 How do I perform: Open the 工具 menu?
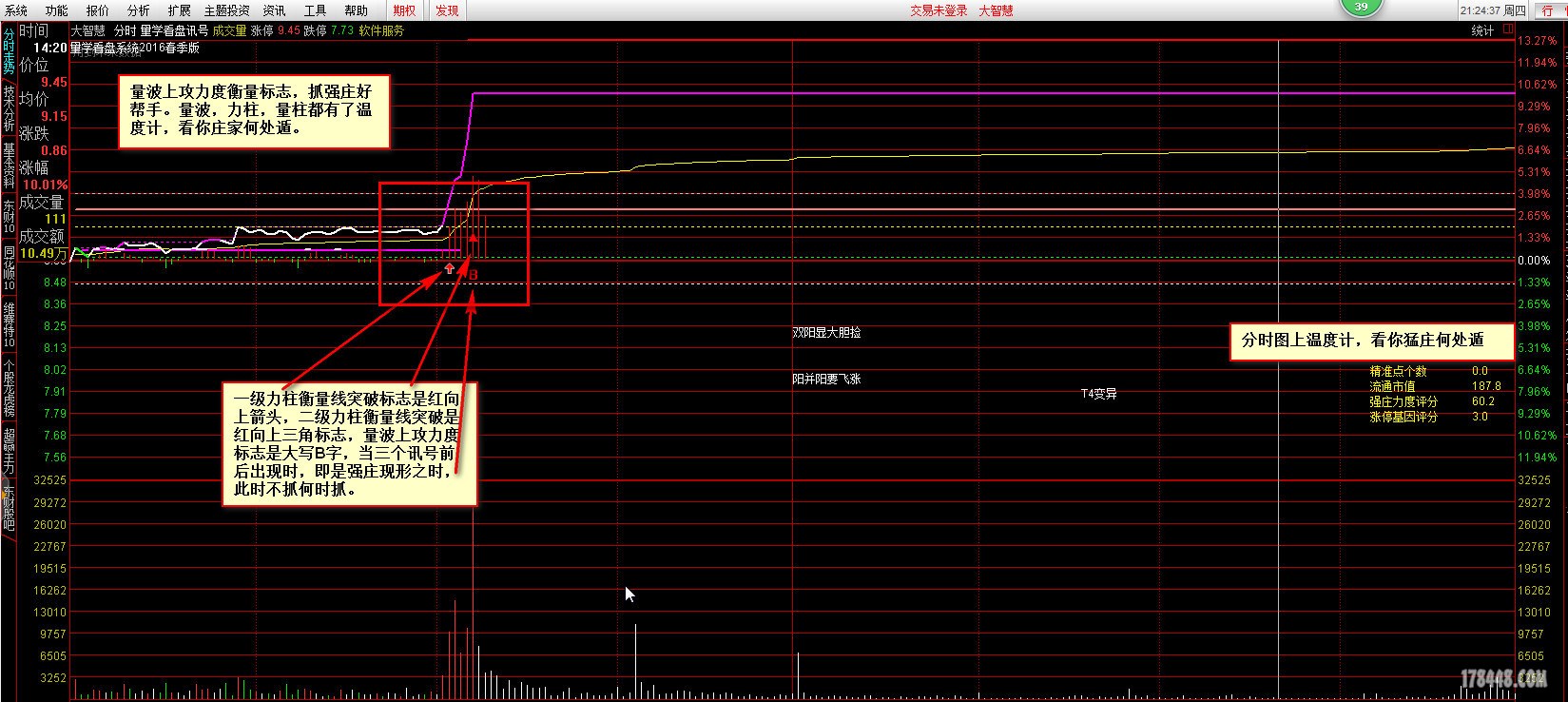[x=315, y=10]
